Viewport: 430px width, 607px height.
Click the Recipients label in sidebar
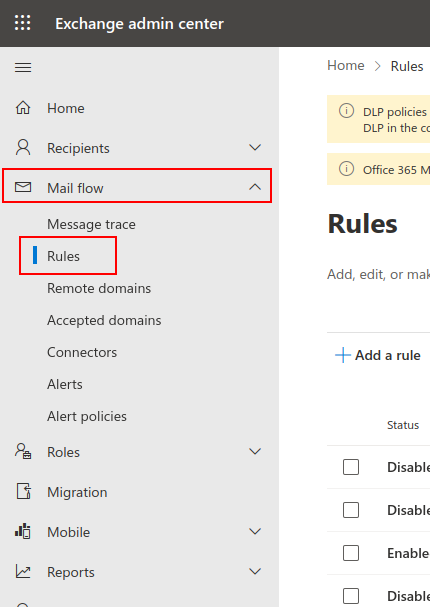78,148
